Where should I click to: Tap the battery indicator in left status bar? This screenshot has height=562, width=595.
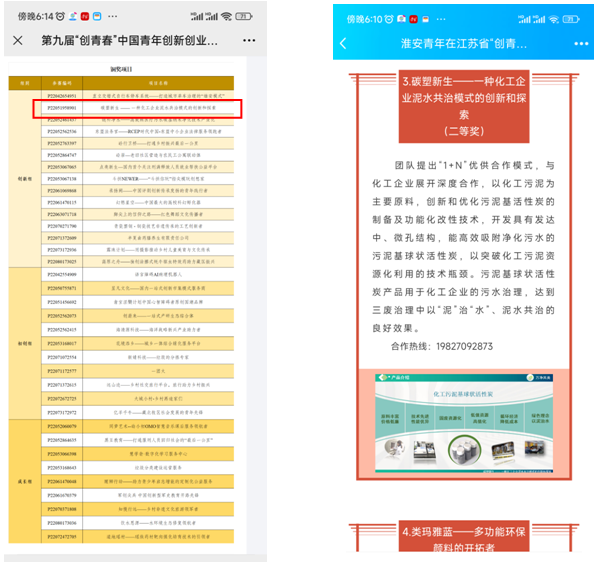pos(243,16)
